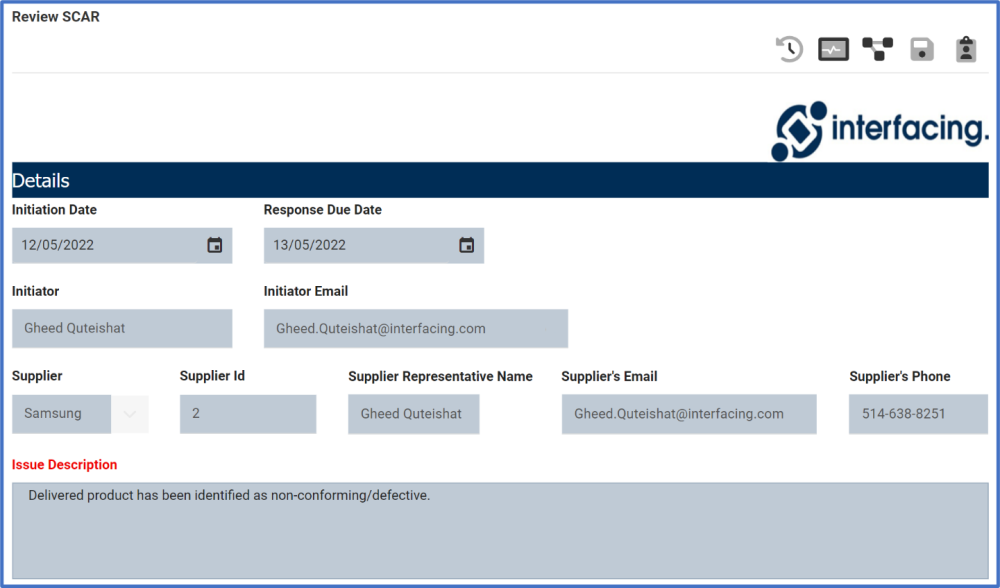Open the workflow diagram icon
This screenshot has height=588, width=1000.
[x=878, y=49]
